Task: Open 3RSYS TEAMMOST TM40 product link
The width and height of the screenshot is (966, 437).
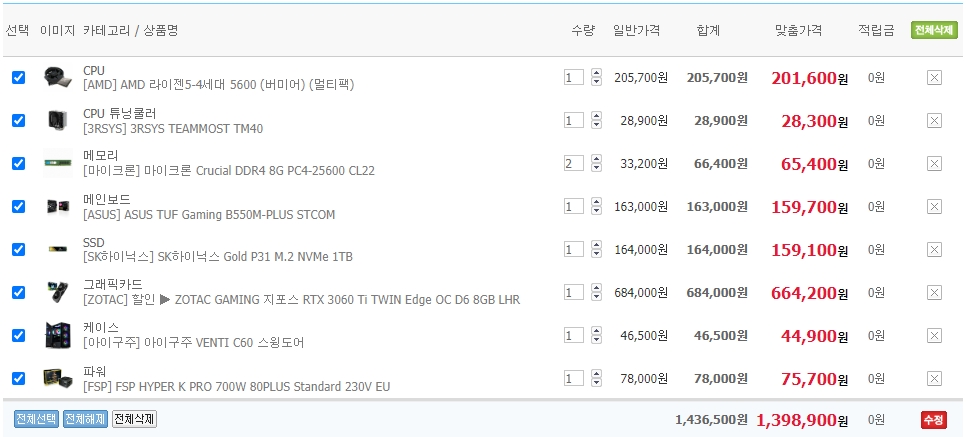Action: tap(173, 128)
